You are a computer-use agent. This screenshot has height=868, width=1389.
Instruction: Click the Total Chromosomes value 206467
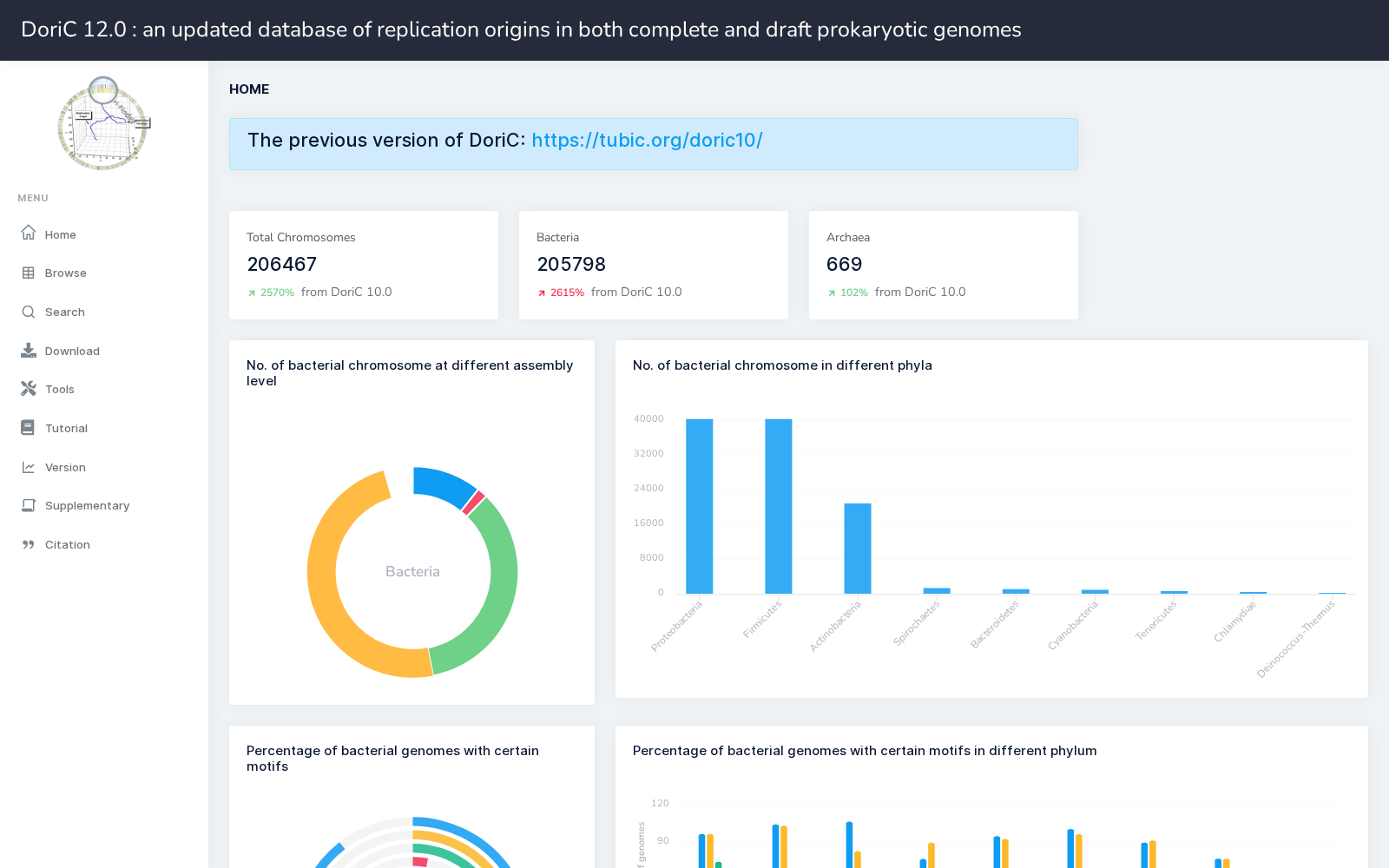coord(282,264)
